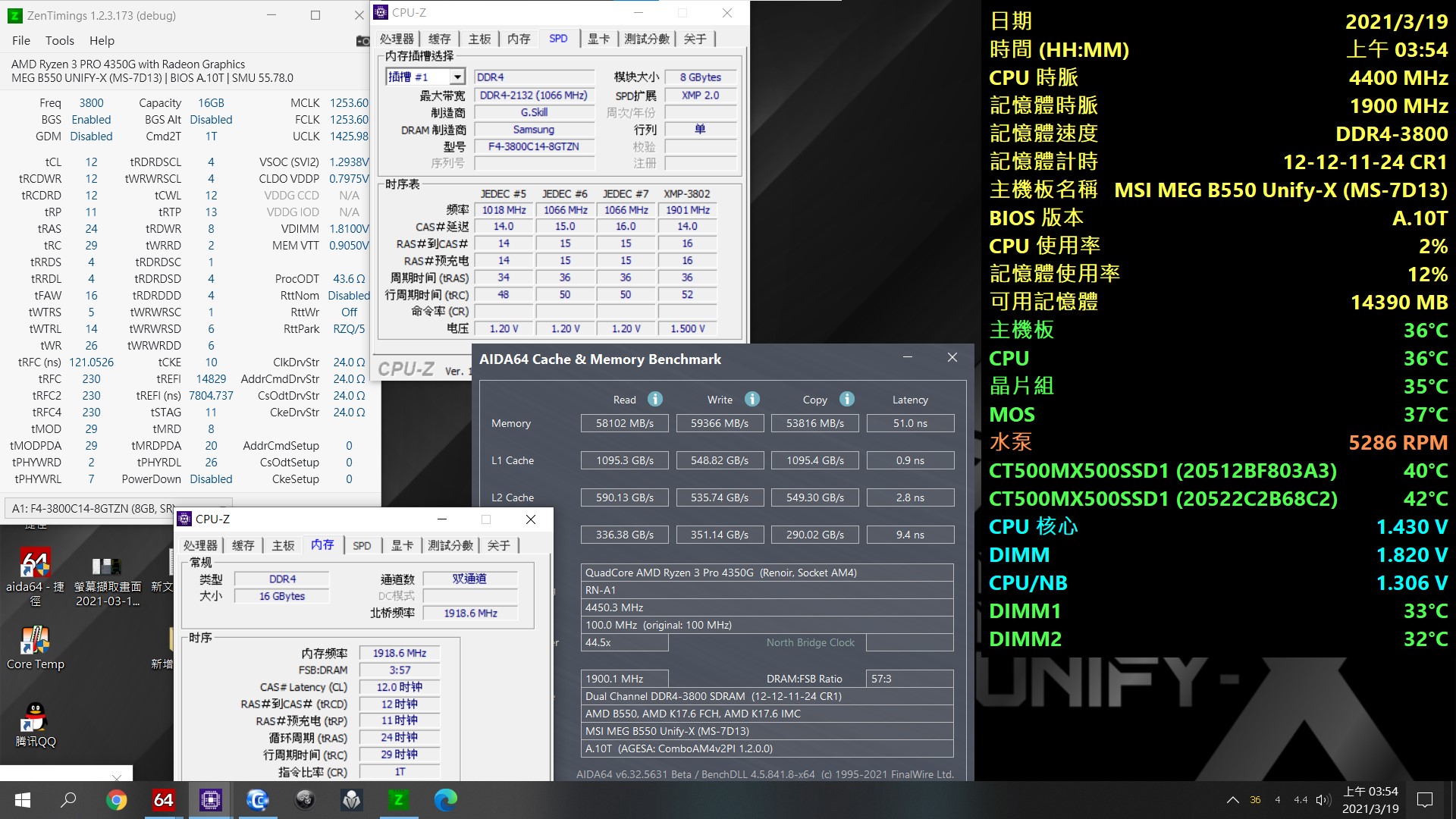Open the taskbar search magnifier

tap(69, 800)
